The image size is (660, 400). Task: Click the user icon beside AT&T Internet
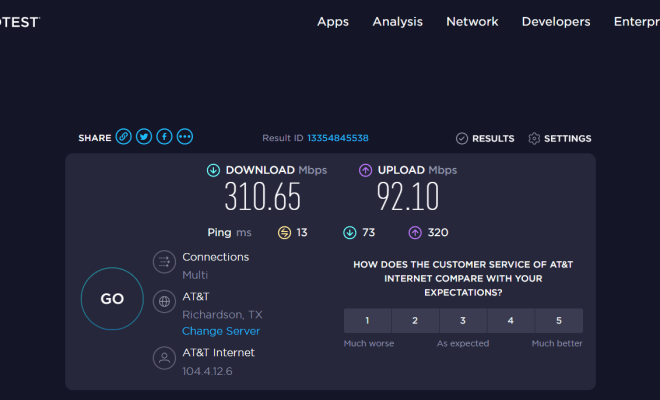point(164,358)
